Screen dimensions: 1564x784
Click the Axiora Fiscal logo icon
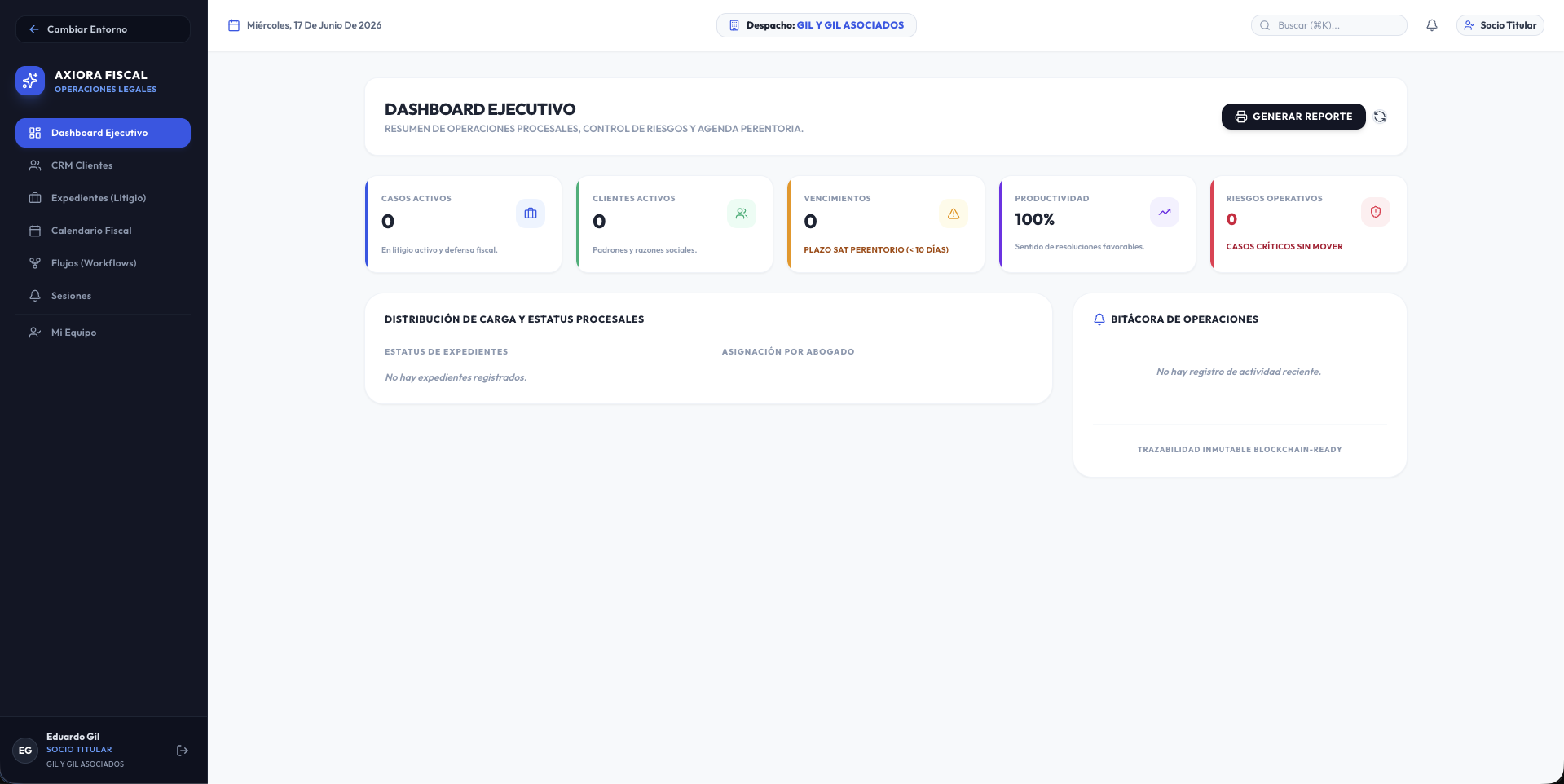(x=30, y=81)
